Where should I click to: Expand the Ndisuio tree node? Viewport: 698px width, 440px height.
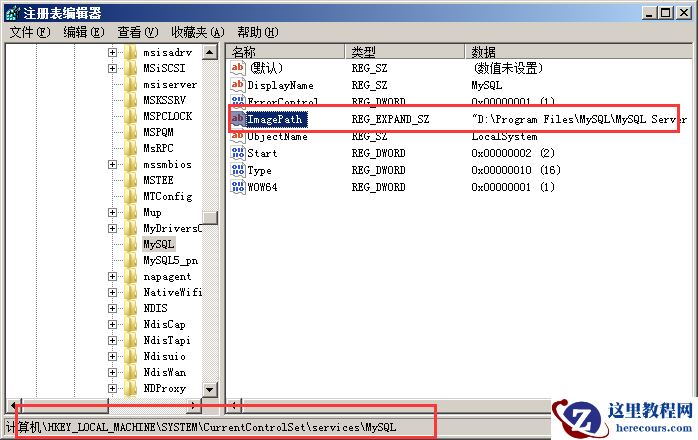[112, 356]
